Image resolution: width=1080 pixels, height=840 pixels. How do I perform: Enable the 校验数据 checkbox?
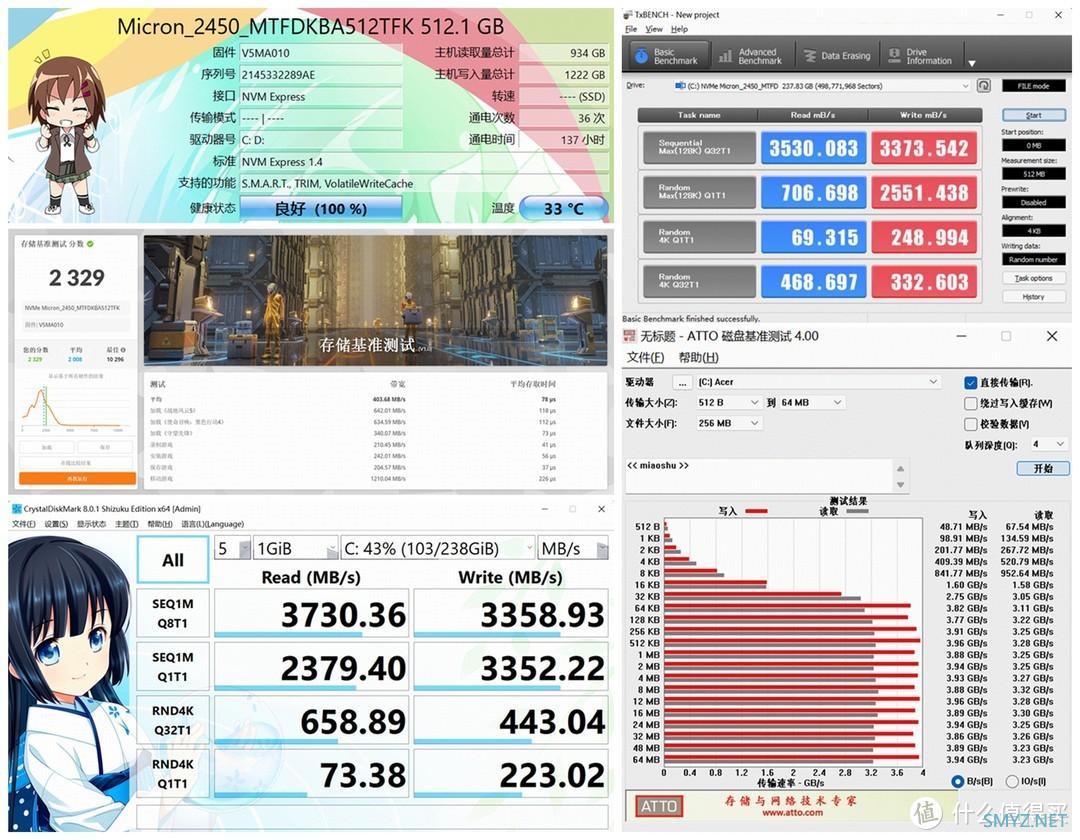click(970, 424)
